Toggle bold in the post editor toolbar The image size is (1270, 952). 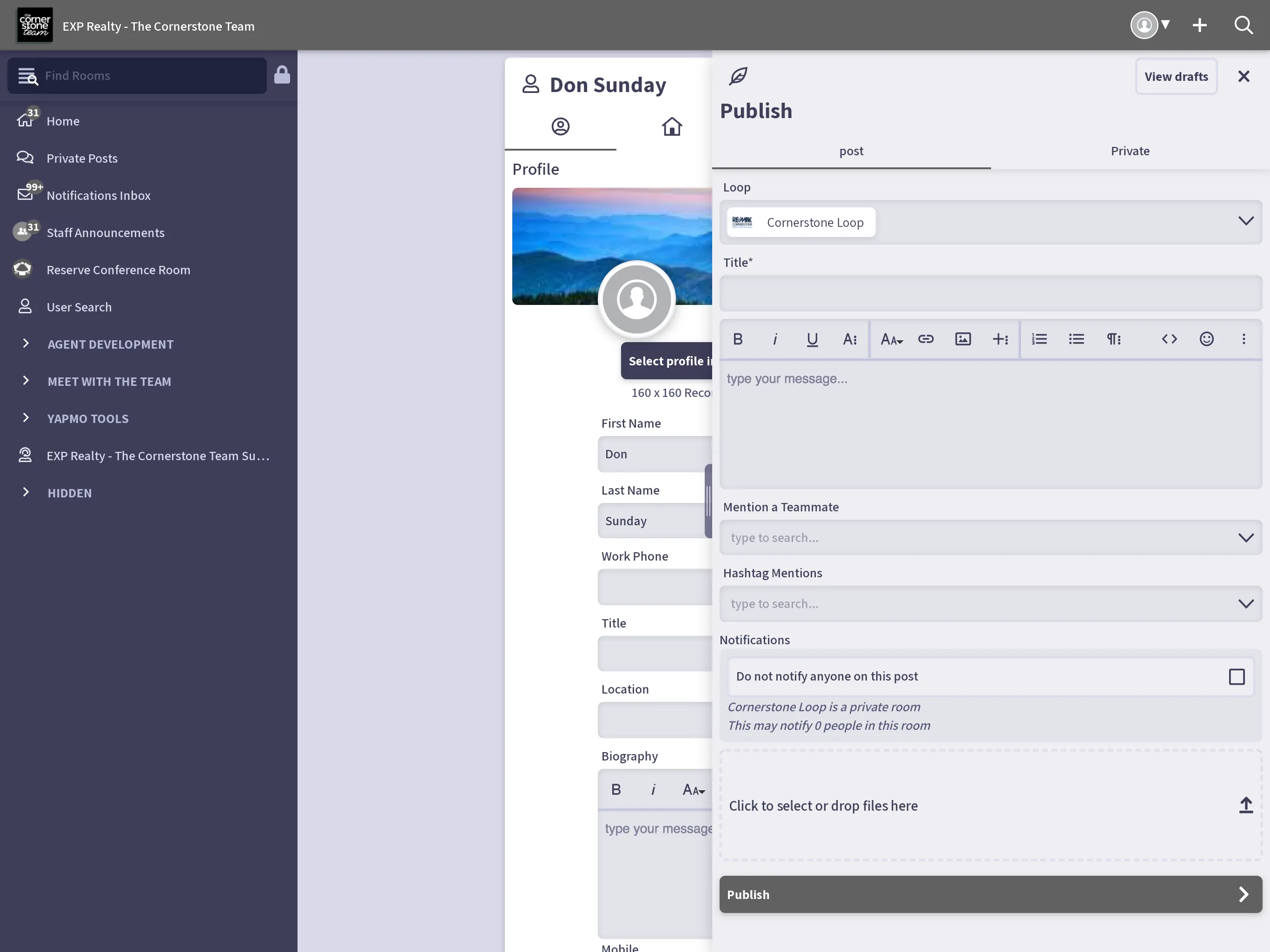click(738, 339)
